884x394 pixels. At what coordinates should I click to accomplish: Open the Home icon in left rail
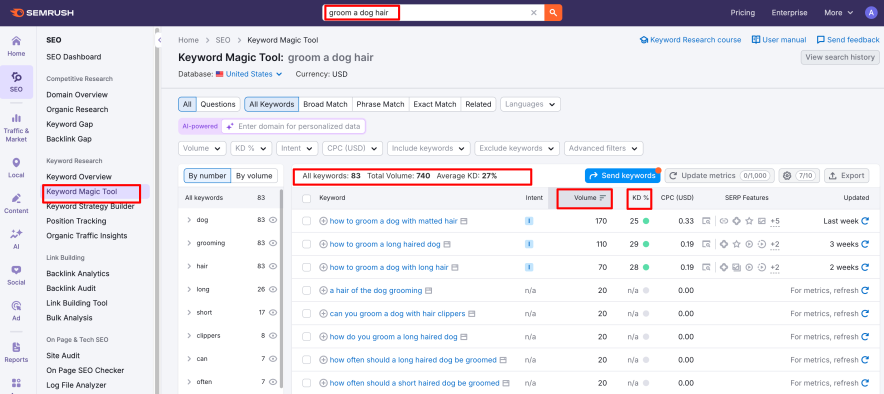coord(16,46)
